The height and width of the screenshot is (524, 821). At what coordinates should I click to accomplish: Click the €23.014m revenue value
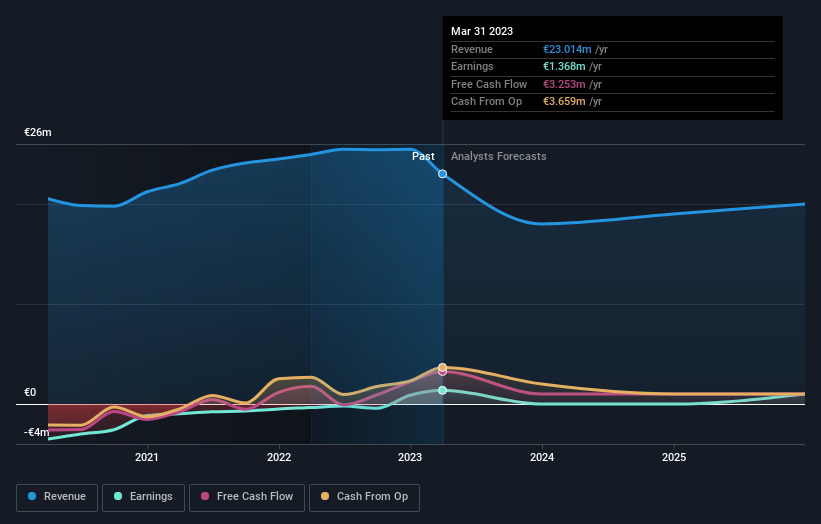coord(567,49)
